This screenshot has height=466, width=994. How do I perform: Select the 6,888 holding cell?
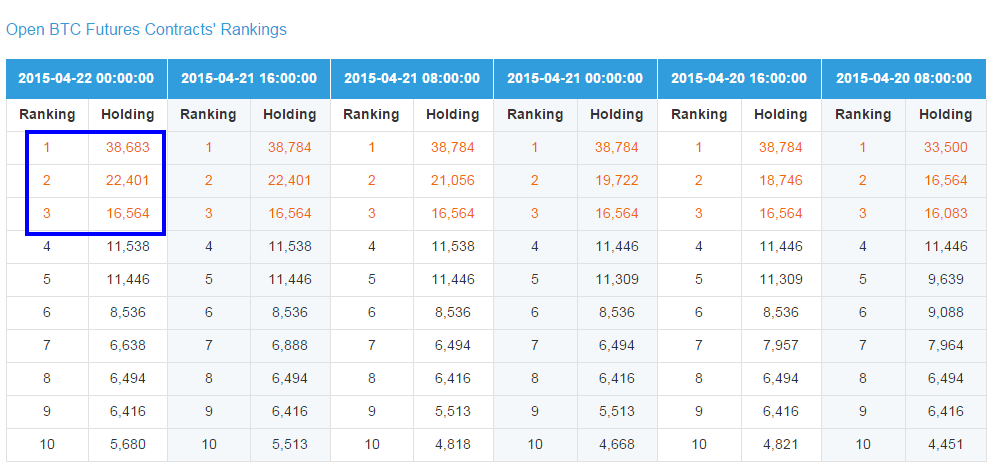click(290, 346)
